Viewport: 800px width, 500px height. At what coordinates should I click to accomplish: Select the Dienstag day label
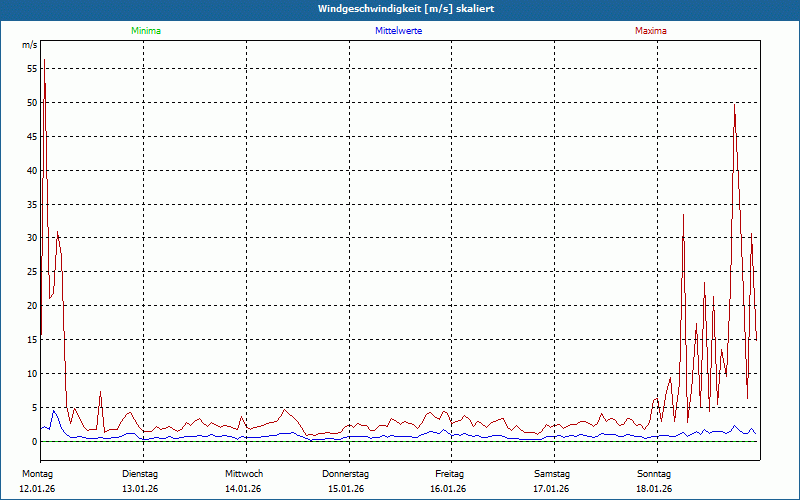pyautogui.click(x=140, y=473)
